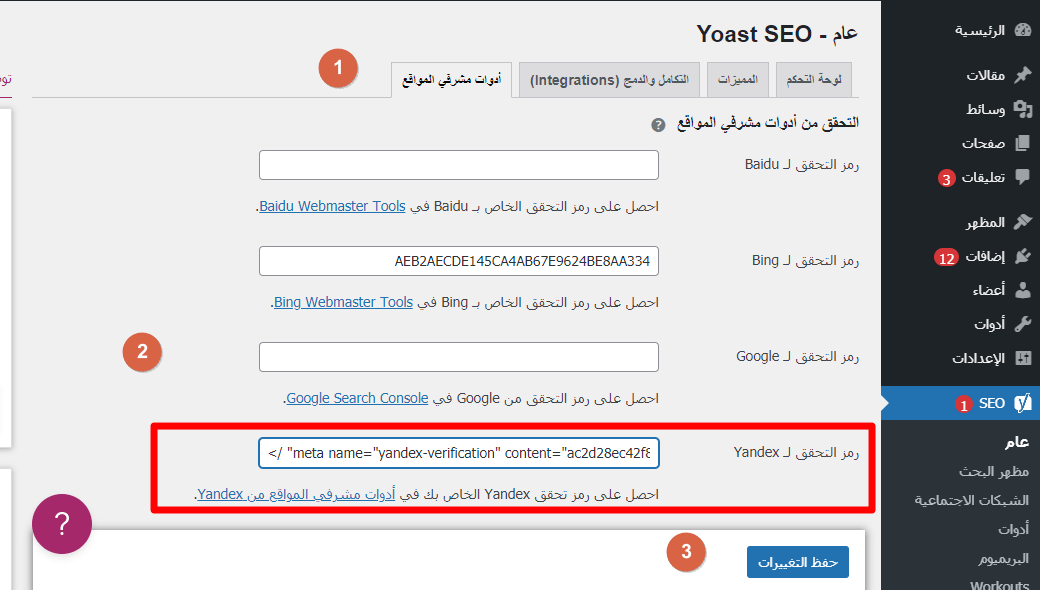Select the SEO sidebar menu item
Viewport: 1040px width, 590px height.
[x=960, y=403]
